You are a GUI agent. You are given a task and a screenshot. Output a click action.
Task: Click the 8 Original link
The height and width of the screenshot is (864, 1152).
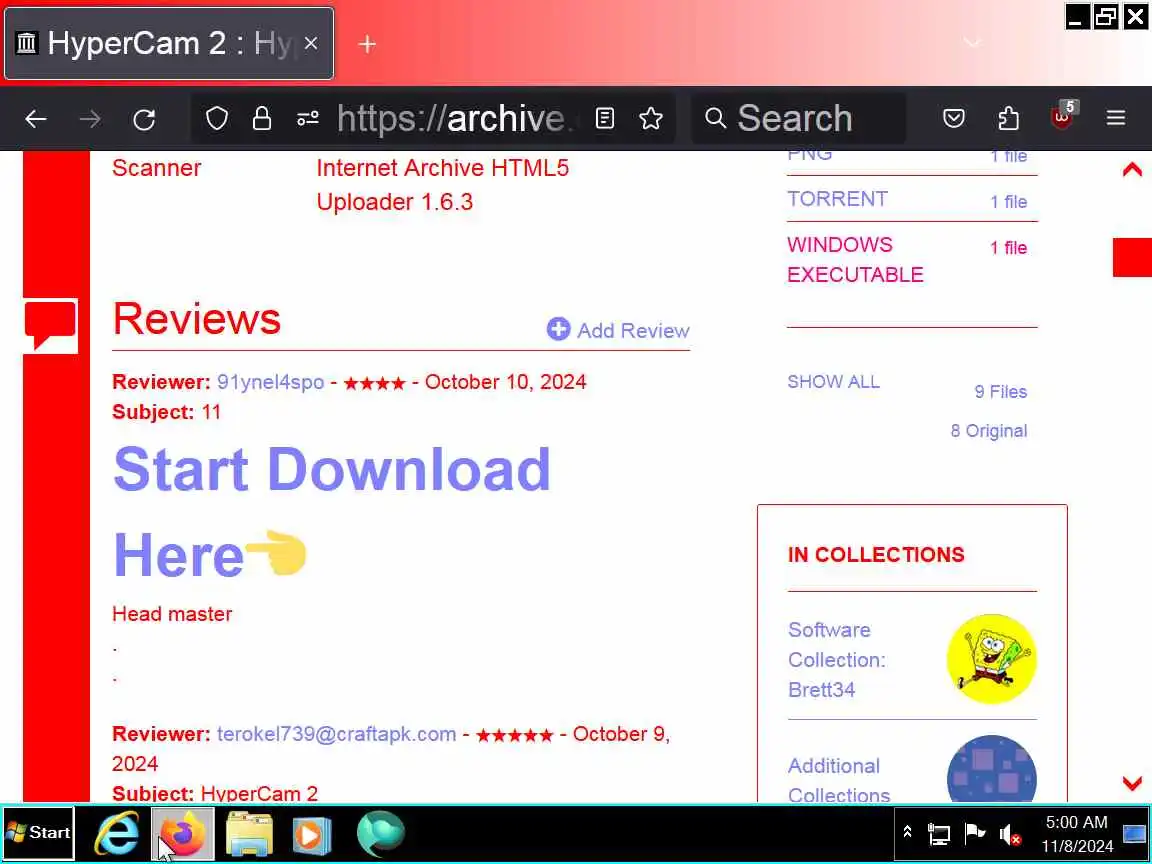tap(988, 431)
